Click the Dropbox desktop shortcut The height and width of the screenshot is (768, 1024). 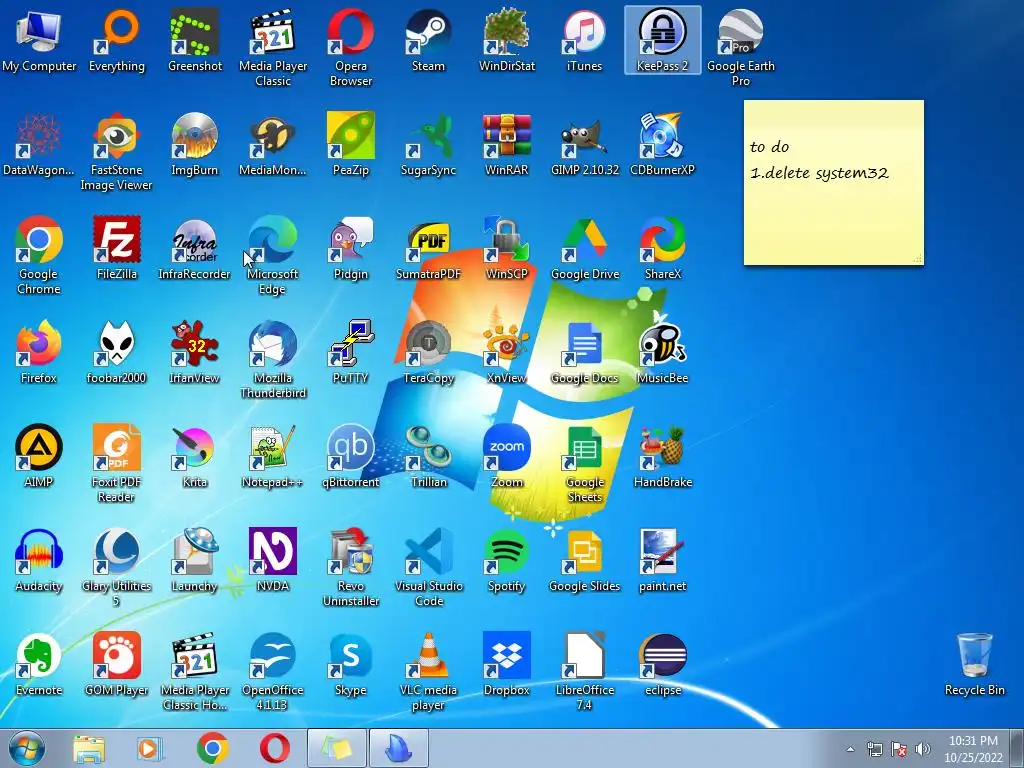point(507,664)
